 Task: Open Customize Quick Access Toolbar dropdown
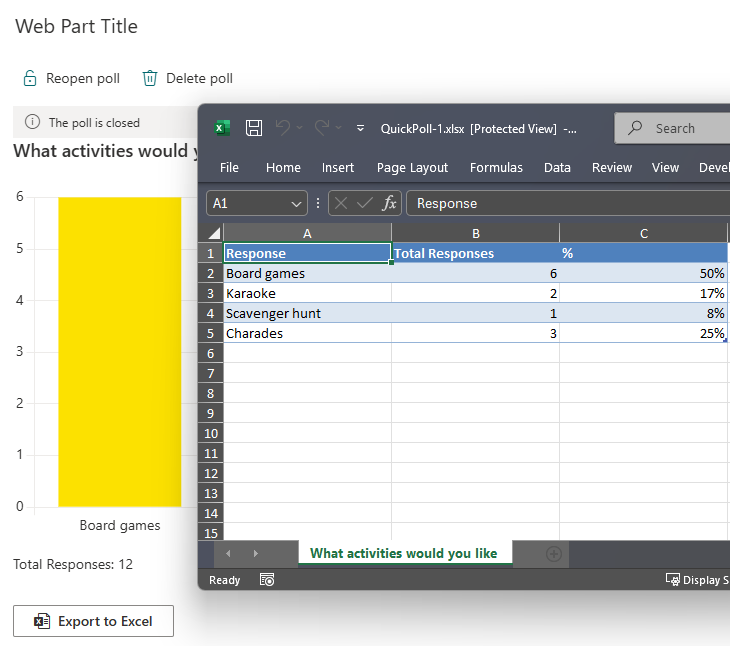point(360,128)
